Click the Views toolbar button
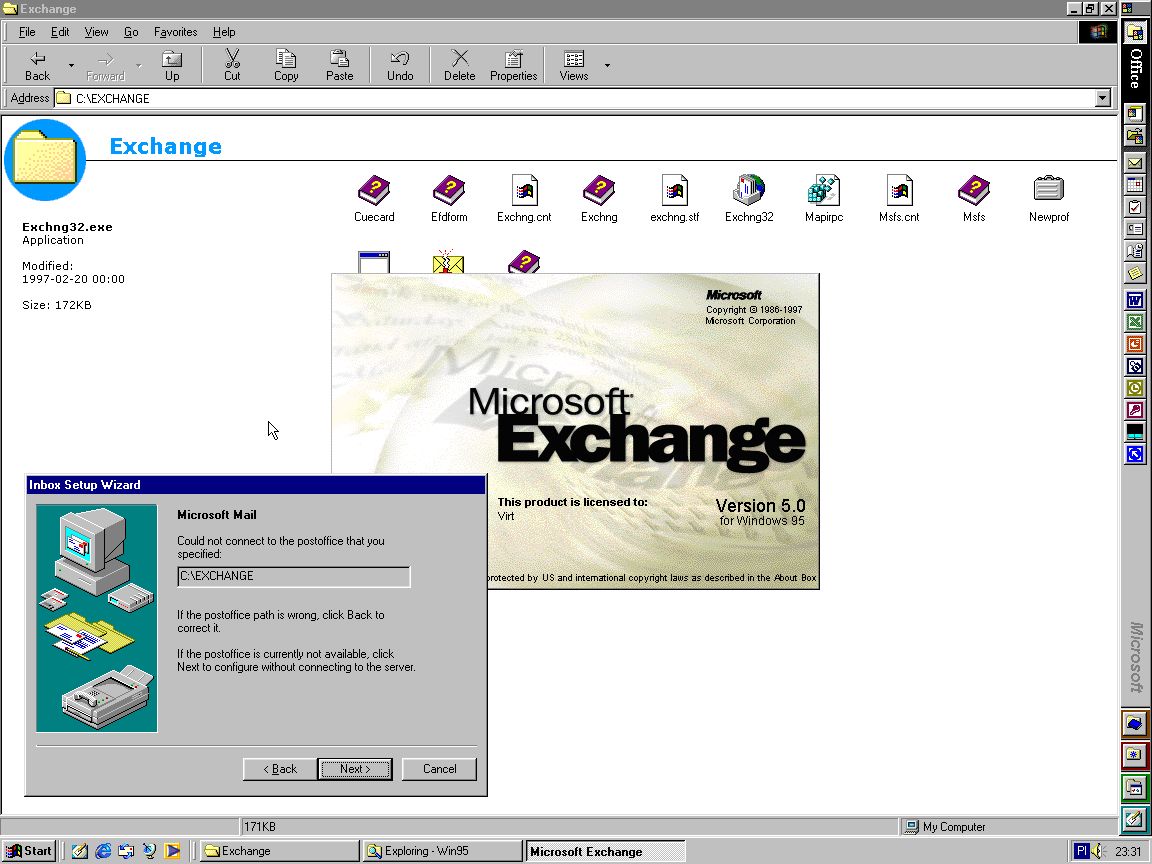1152x864 pixels. click(574, 65)
